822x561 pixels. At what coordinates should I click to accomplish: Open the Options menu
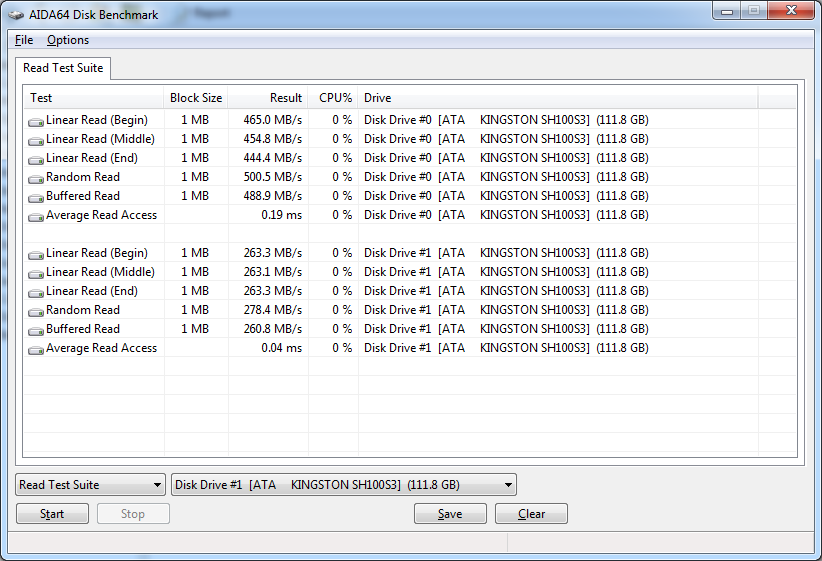click(x=68, y=40)
